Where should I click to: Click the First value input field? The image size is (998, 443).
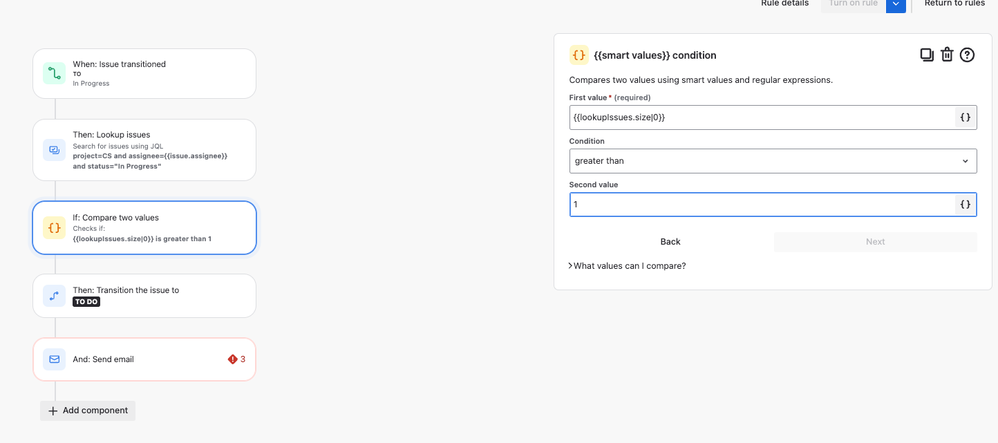(762, 117)
